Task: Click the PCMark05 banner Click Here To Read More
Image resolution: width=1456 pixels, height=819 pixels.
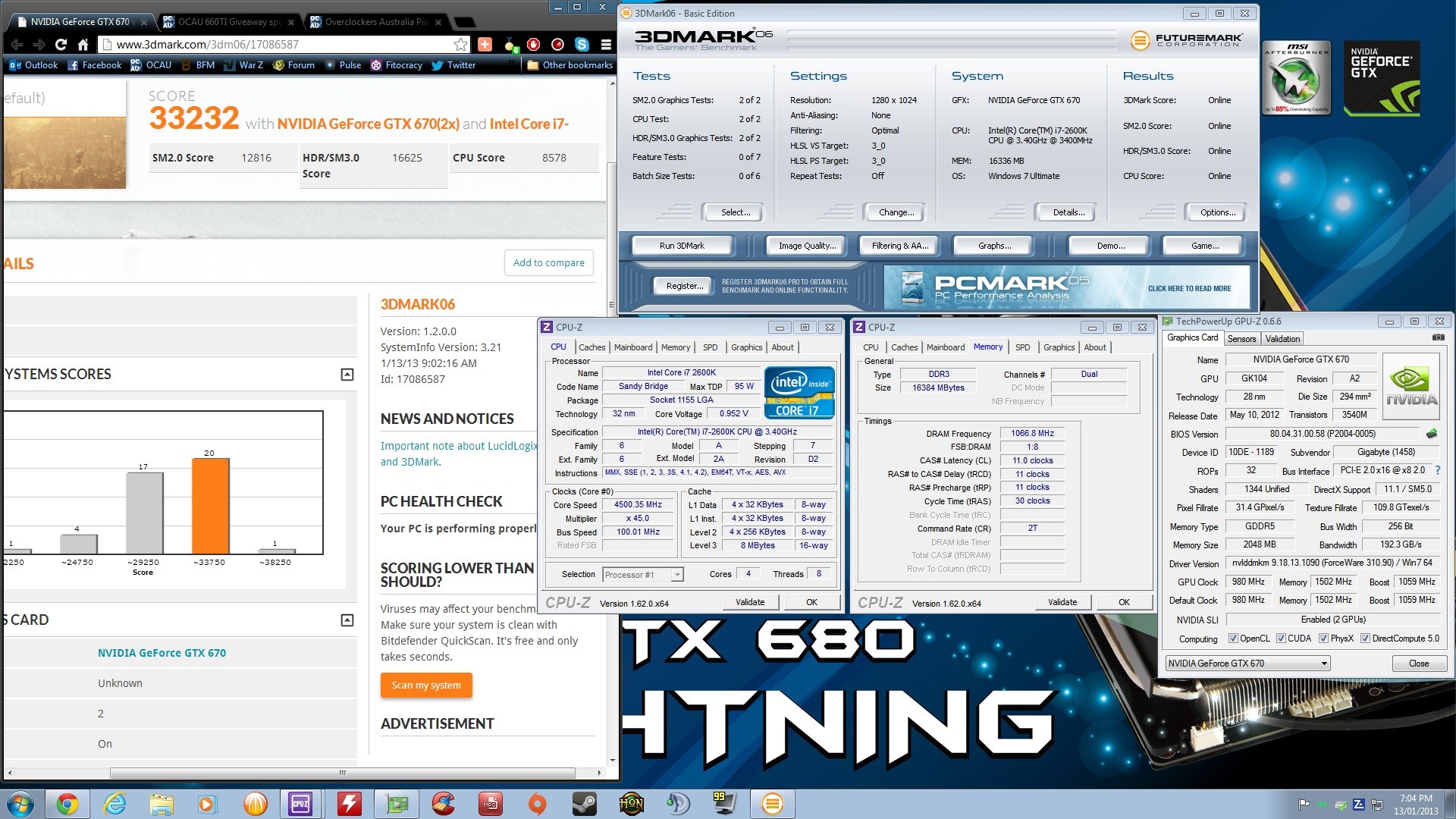Action: coord(1189,288)
